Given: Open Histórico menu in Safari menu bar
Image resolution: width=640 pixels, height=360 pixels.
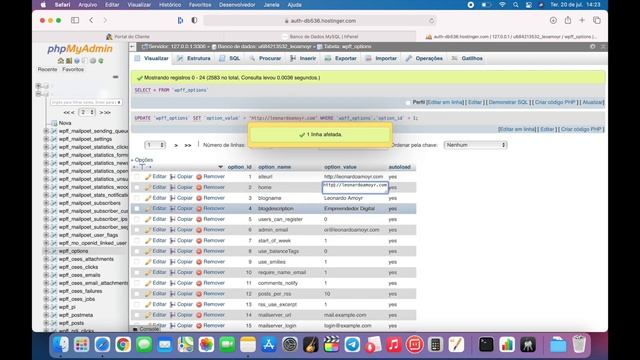Looking at the screenshot, I should 170,5.
